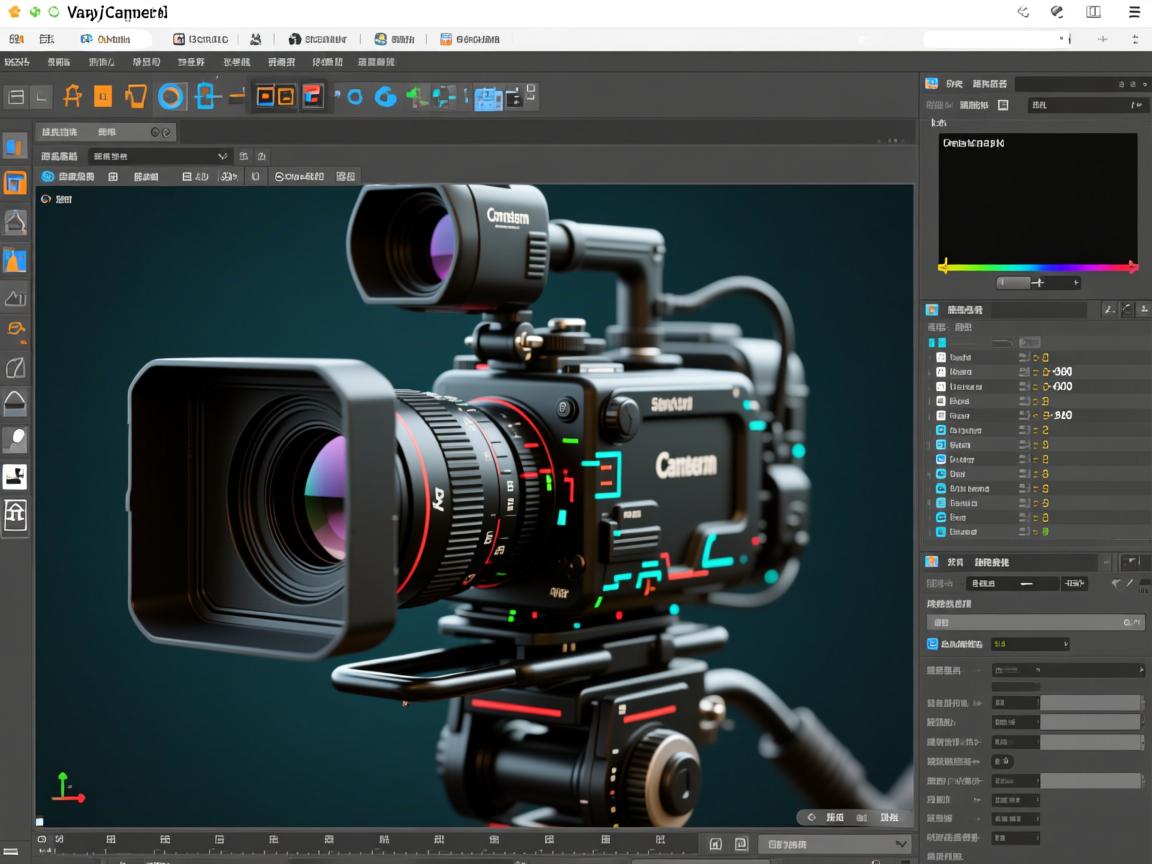The width and height of the screenshot is (1152, 864).
Task: Toggle the double-circle switch above the viewport
Action: pos(160,132)
